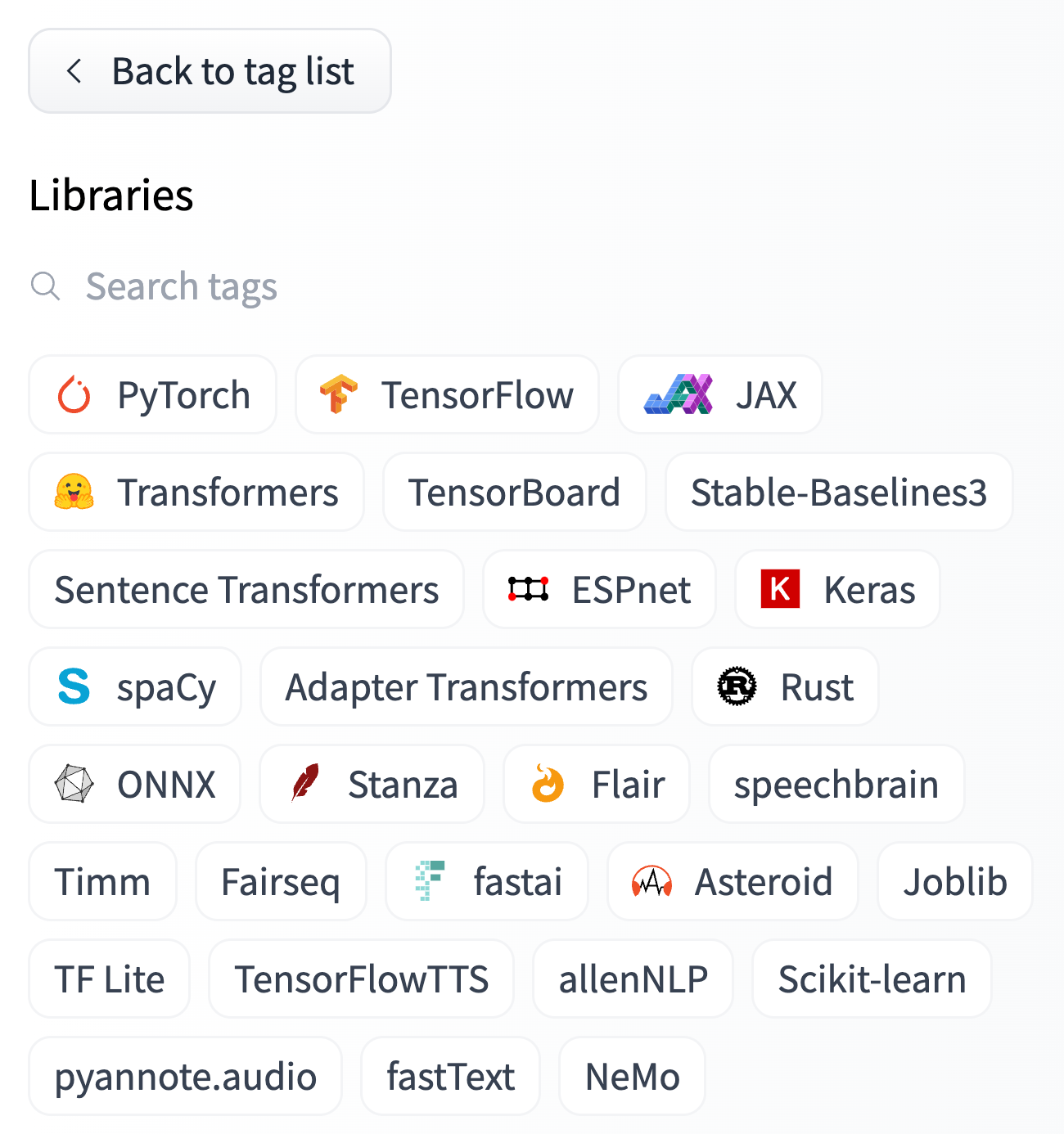Click the ONNX polyhedron icon
Viewport: 1064px width, 1134px height.
74,784
